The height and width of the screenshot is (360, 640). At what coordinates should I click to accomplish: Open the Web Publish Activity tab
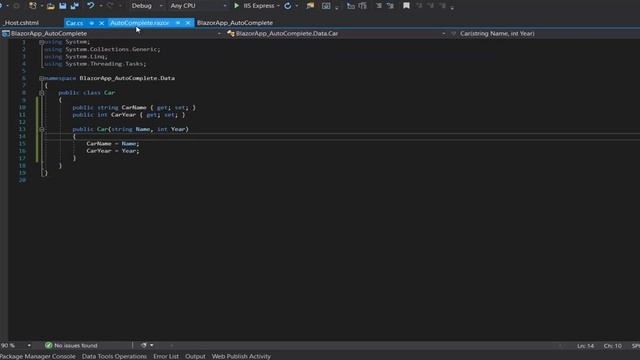[241, 356]
